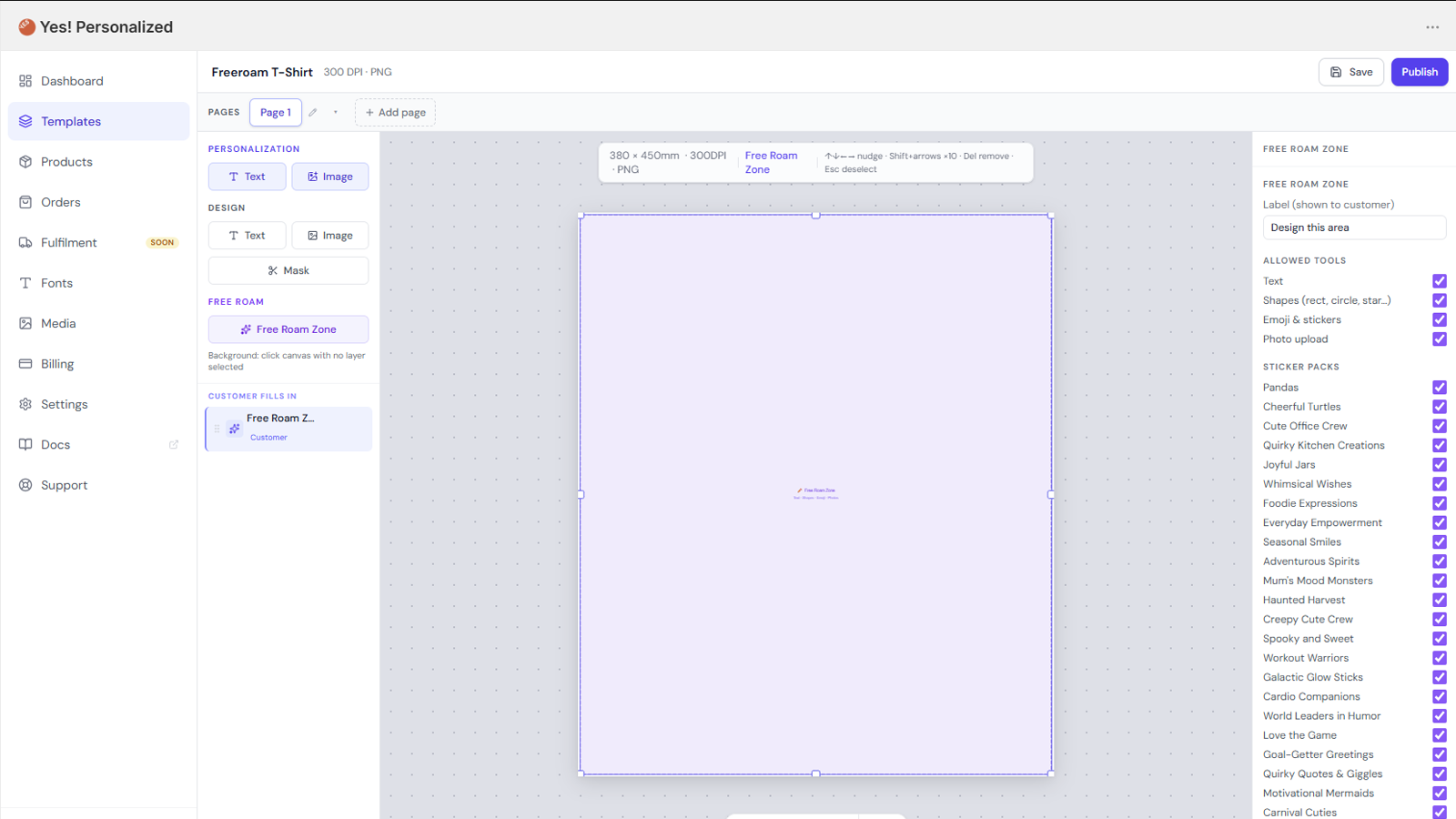Click the Yes! Personalized logo icon
Screen dimensions: 1456x819
[x=26, y=27]
